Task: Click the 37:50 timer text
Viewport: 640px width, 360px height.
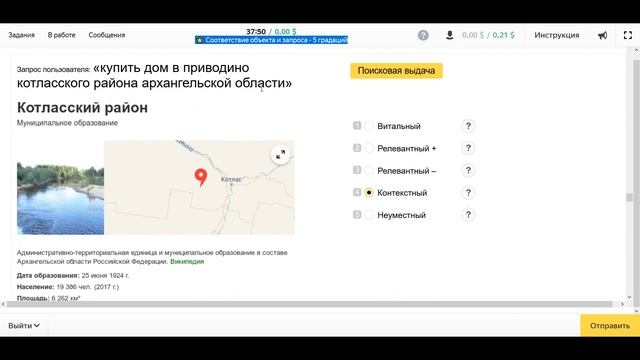Action: (x=256, y=31)
